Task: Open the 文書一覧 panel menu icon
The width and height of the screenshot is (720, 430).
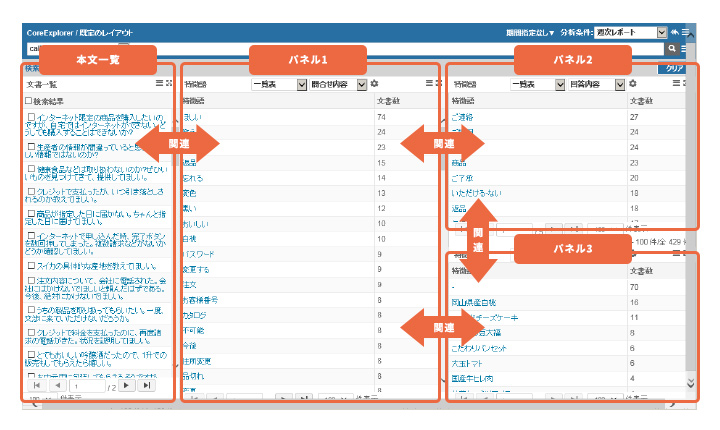Action: (159, 85)
